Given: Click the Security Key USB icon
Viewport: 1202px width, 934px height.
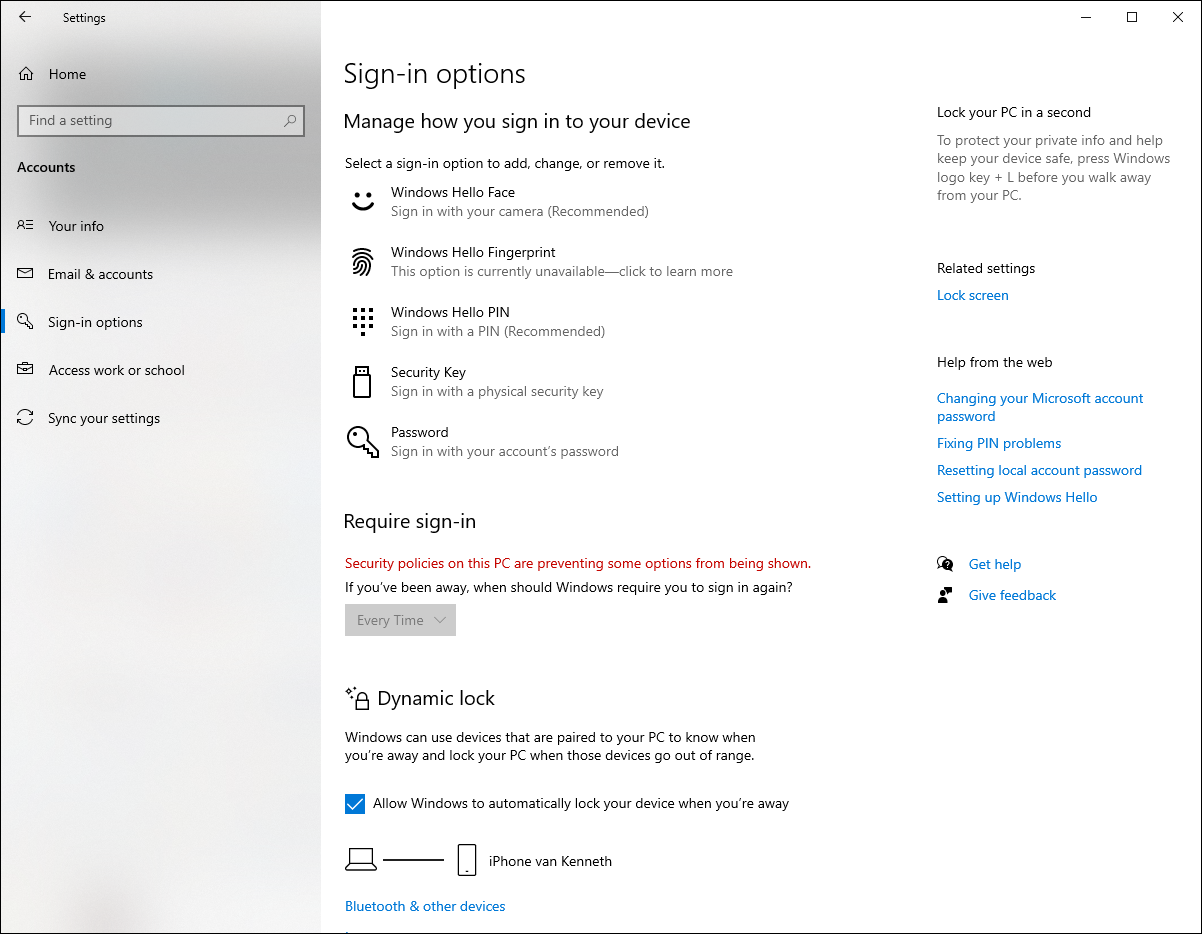Looking at the screenshot, I should tap(362, 381).
